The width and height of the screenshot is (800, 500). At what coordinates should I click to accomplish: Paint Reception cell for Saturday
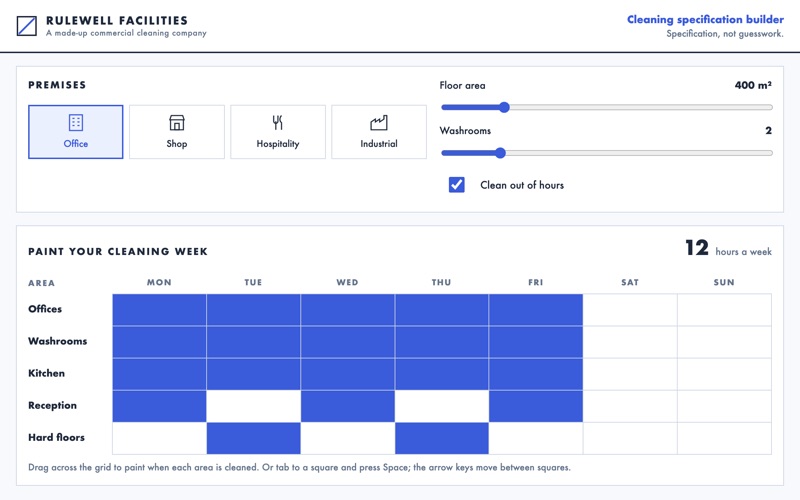pyautogui.click(x=630, y=406)
